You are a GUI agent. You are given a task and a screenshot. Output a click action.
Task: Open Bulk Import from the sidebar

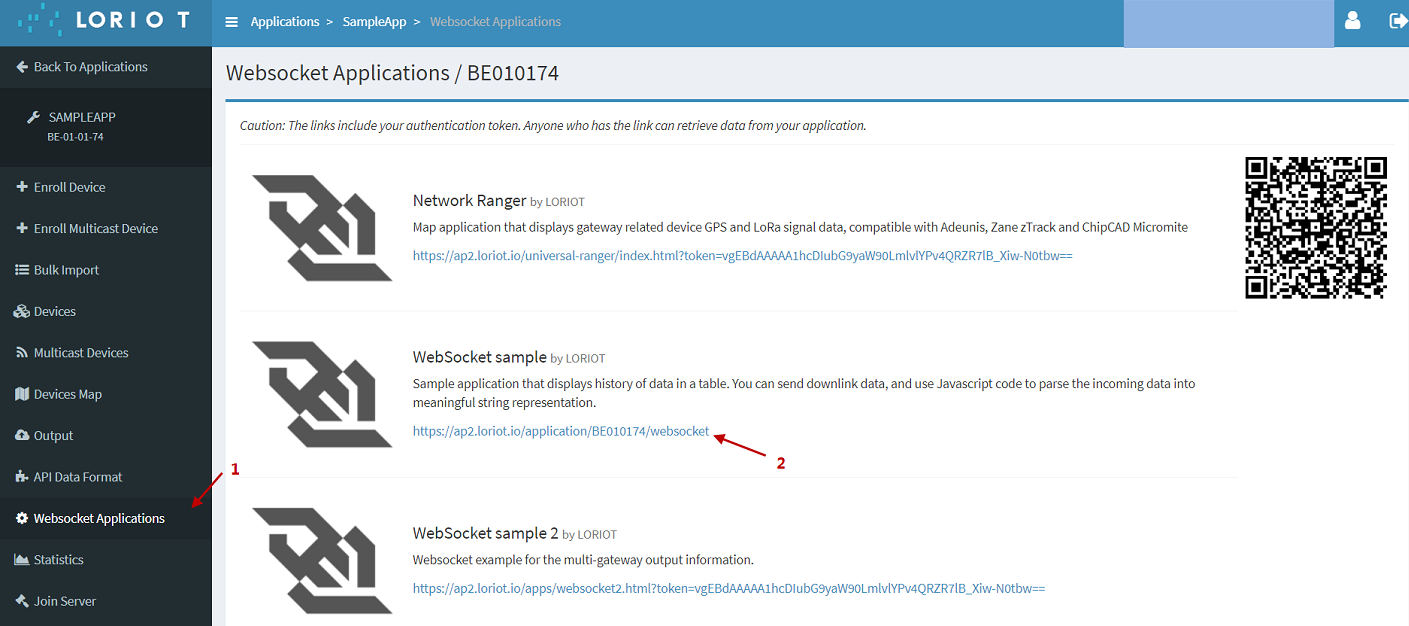(x=105, y=270)
